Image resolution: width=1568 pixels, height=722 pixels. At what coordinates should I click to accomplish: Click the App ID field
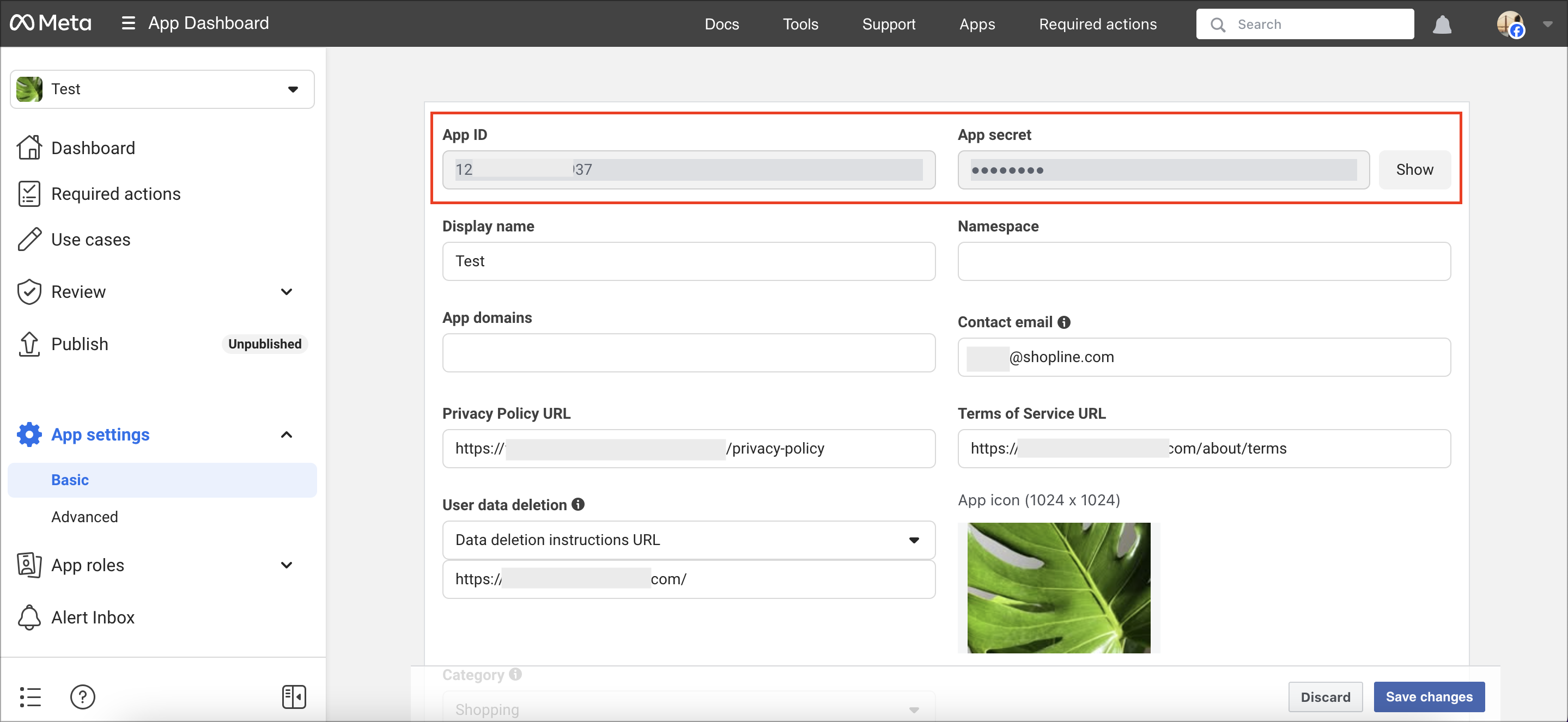[x=689, y=170]
